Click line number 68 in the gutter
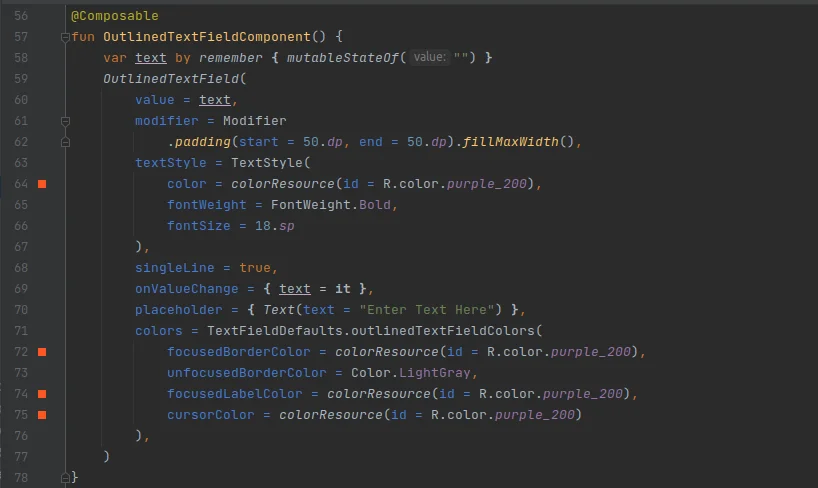Viewport: 818px width, 488px height. click(21, 268)
